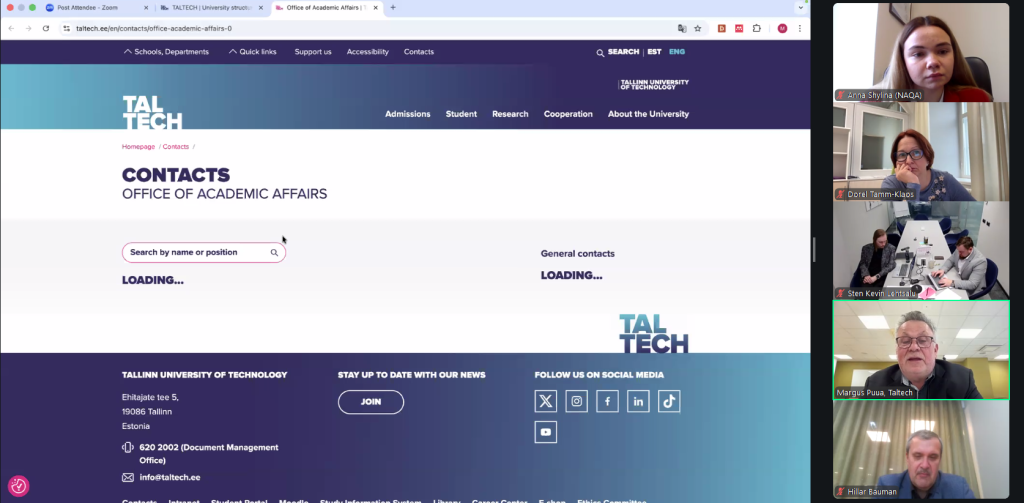Open TalTech's X (Twitter) social page
1024x503 pixels.
(x=545, y=402)
